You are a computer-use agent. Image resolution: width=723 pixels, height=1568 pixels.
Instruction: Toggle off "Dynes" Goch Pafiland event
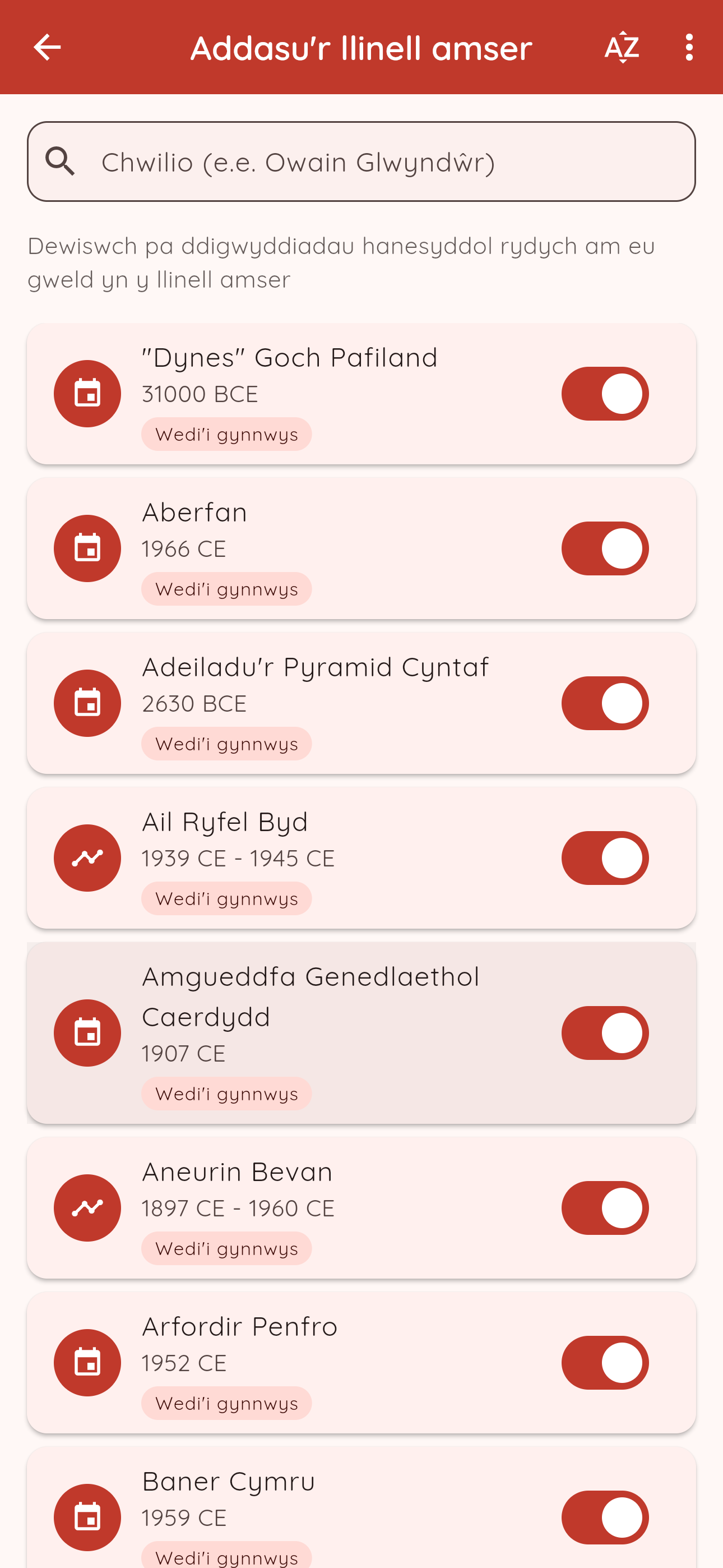pyautogui.click(x=605, y=394)
